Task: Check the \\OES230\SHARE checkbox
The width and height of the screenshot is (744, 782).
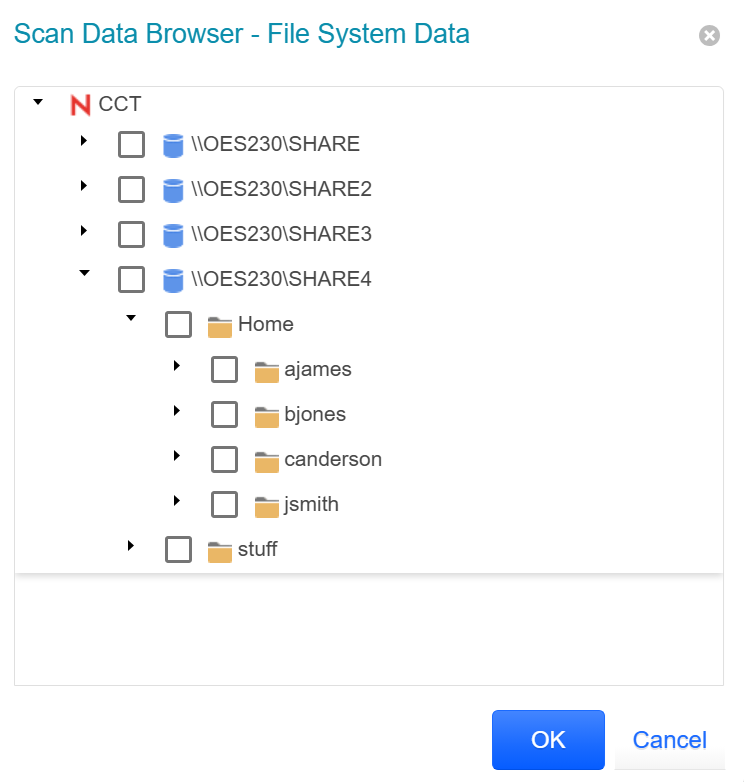Action: click(131, 145)
